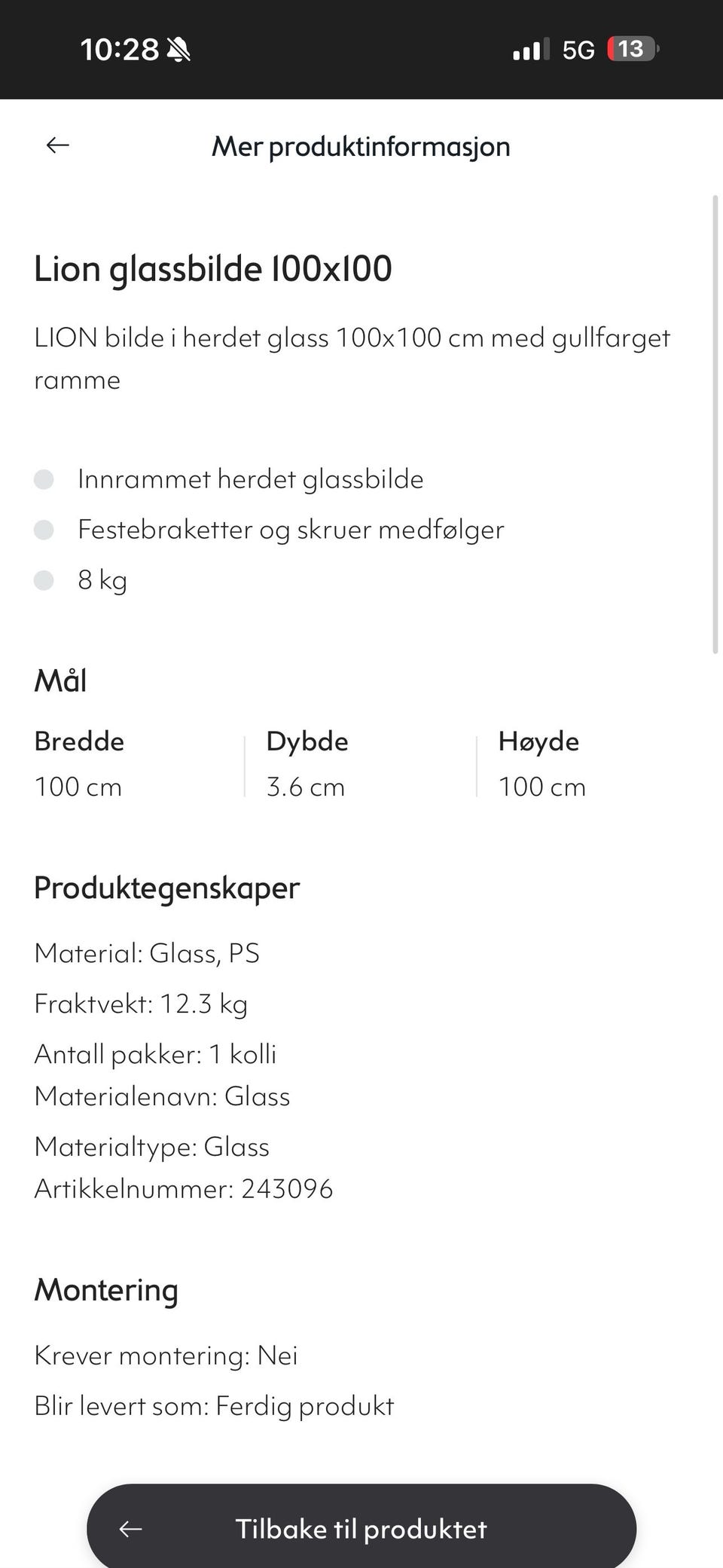
Task: Tap the Fraktvekt 12.3 kg line
Action: click(x=140, y=1003)
